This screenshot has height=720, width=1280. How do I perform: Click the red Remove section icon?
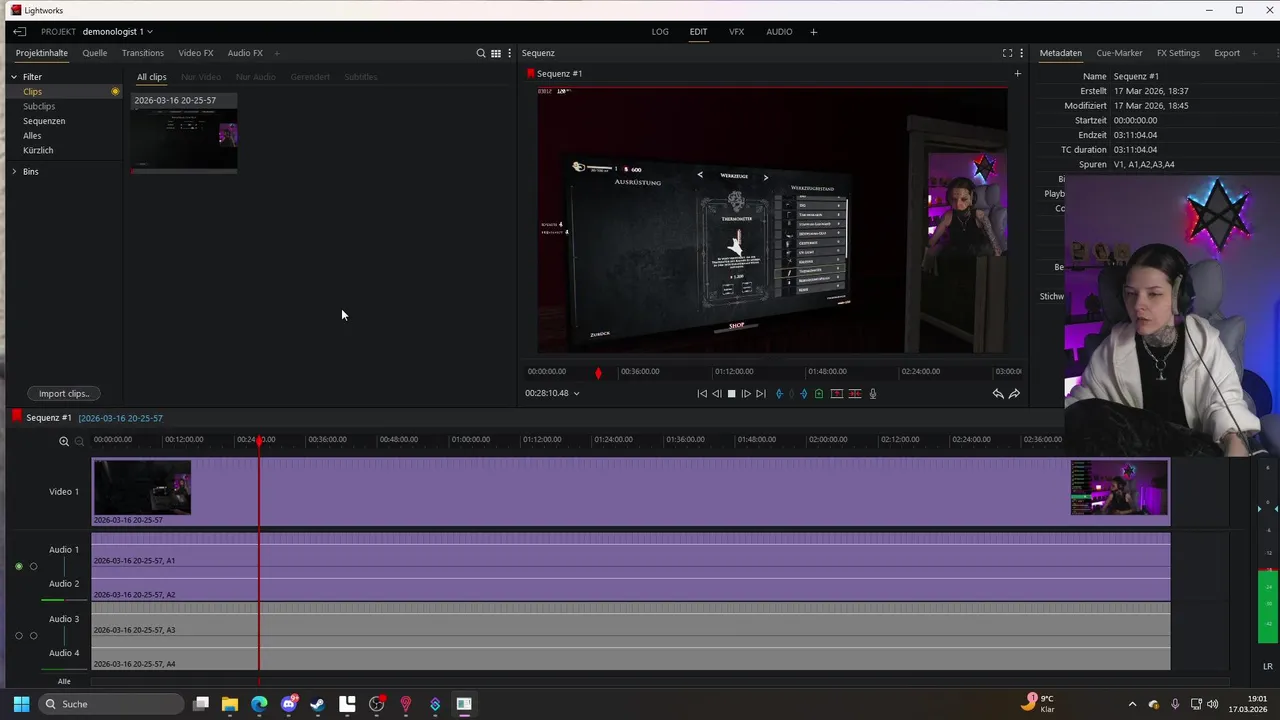click(x=837, y=394)
